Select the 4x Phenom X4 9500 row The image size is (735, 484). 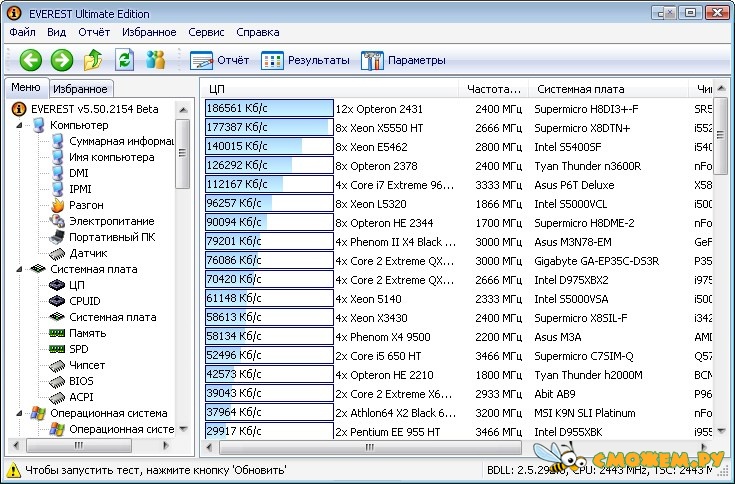click(458, 337)
